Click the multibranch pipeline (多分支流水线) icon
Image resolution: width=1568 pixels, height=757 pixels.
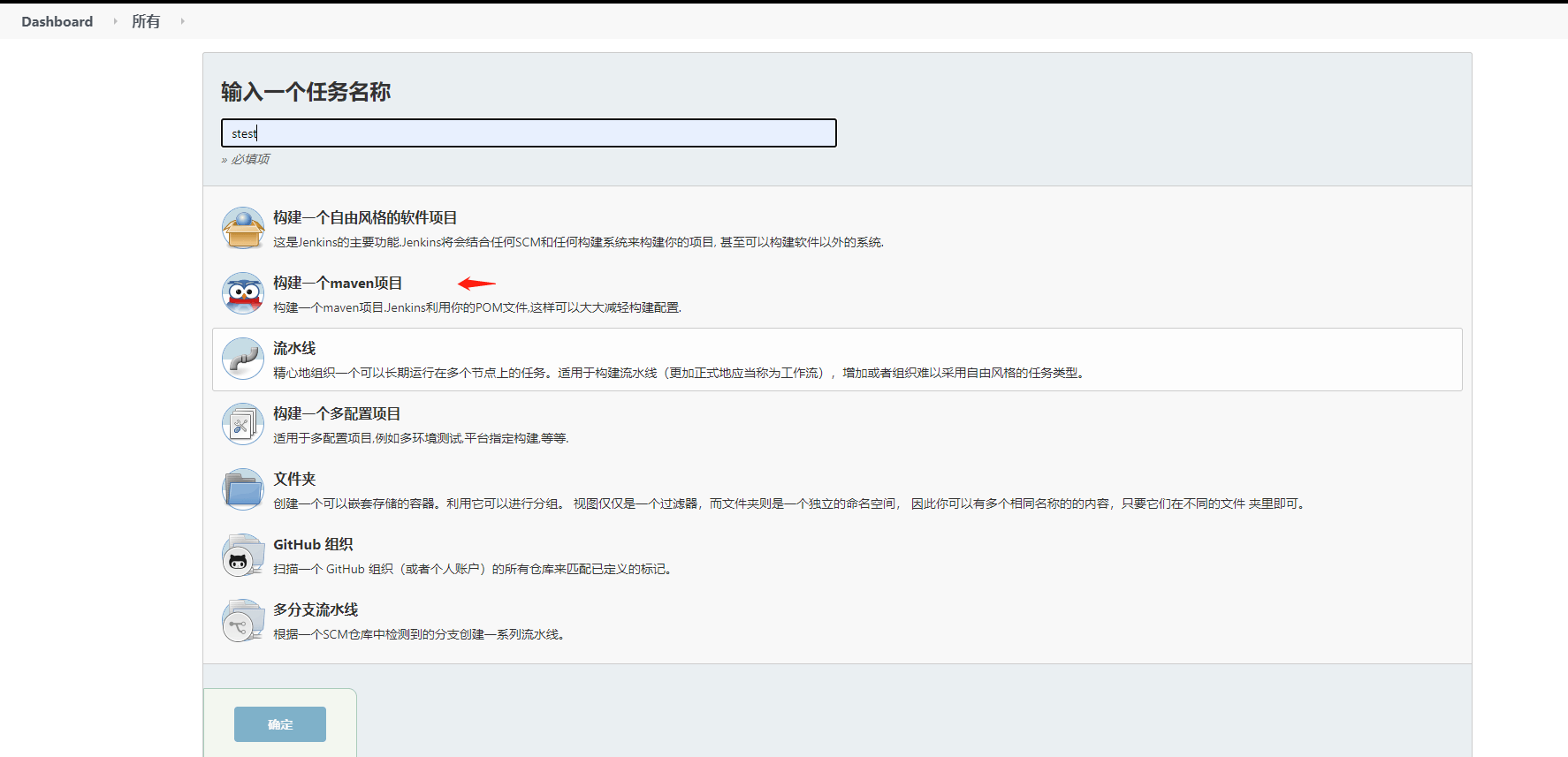coord(243,620)
